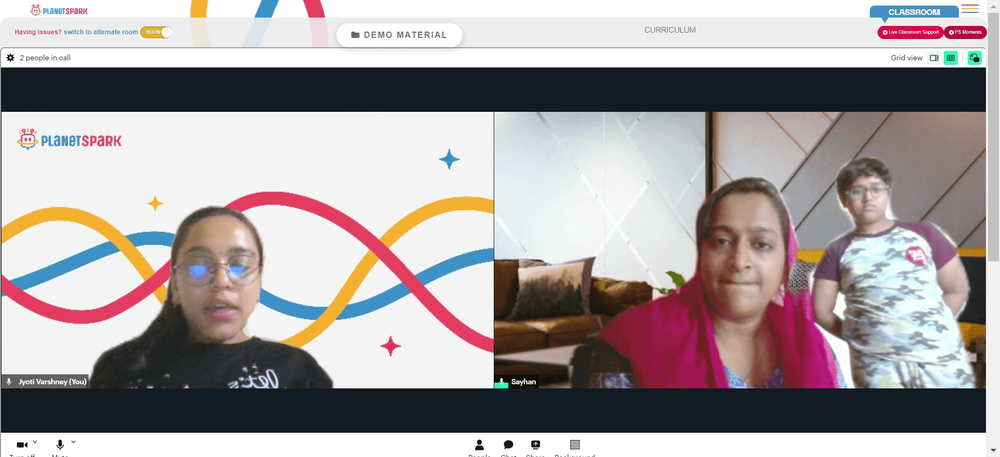Open the CURRICULUM tab

pos(670,30)
